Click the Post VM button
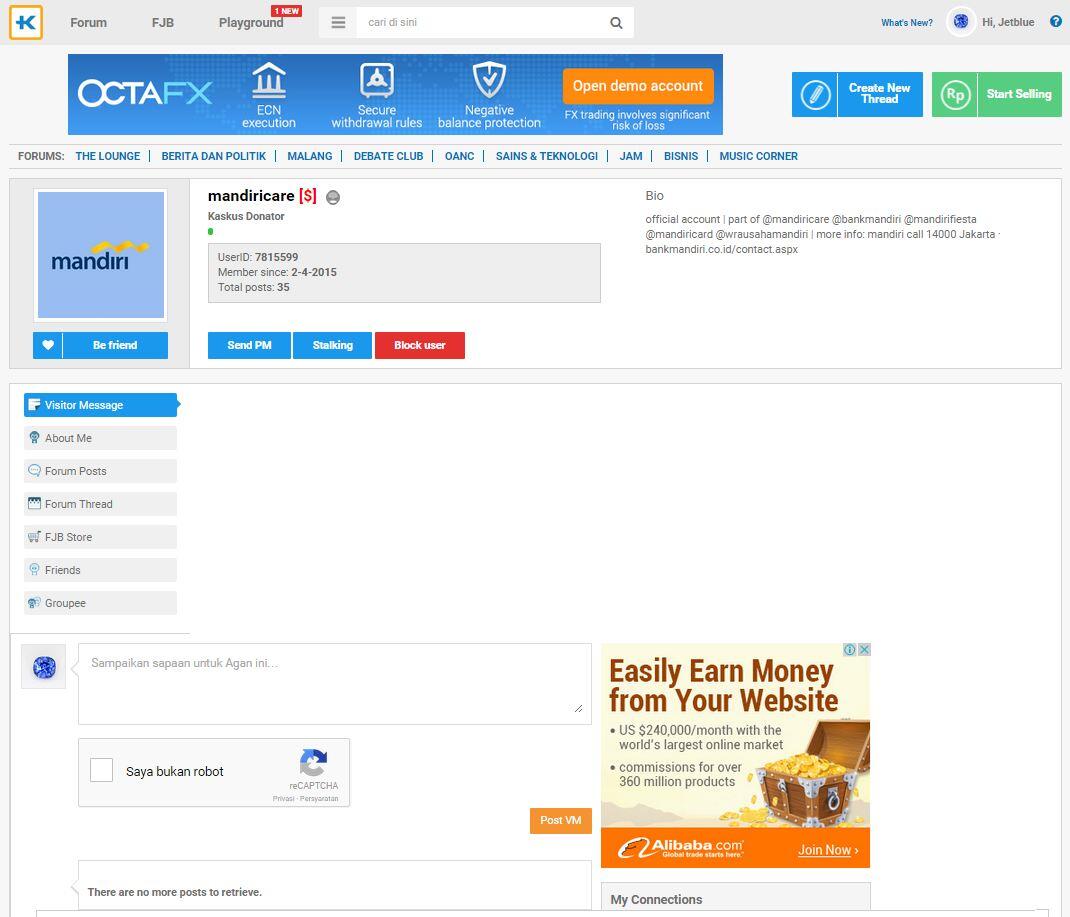Screen dimensions: 1070x917 [x=561, y=821]
